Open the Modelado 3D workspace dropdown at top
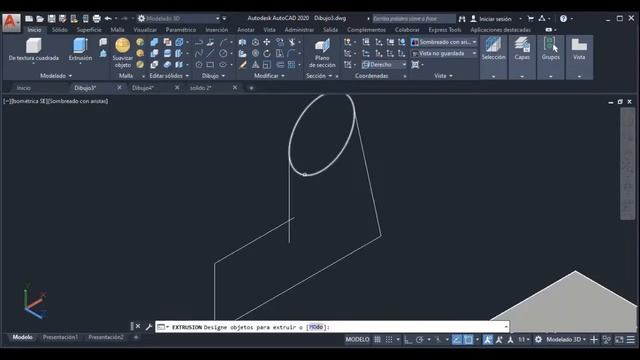The image size is (640, 360). 178,18
